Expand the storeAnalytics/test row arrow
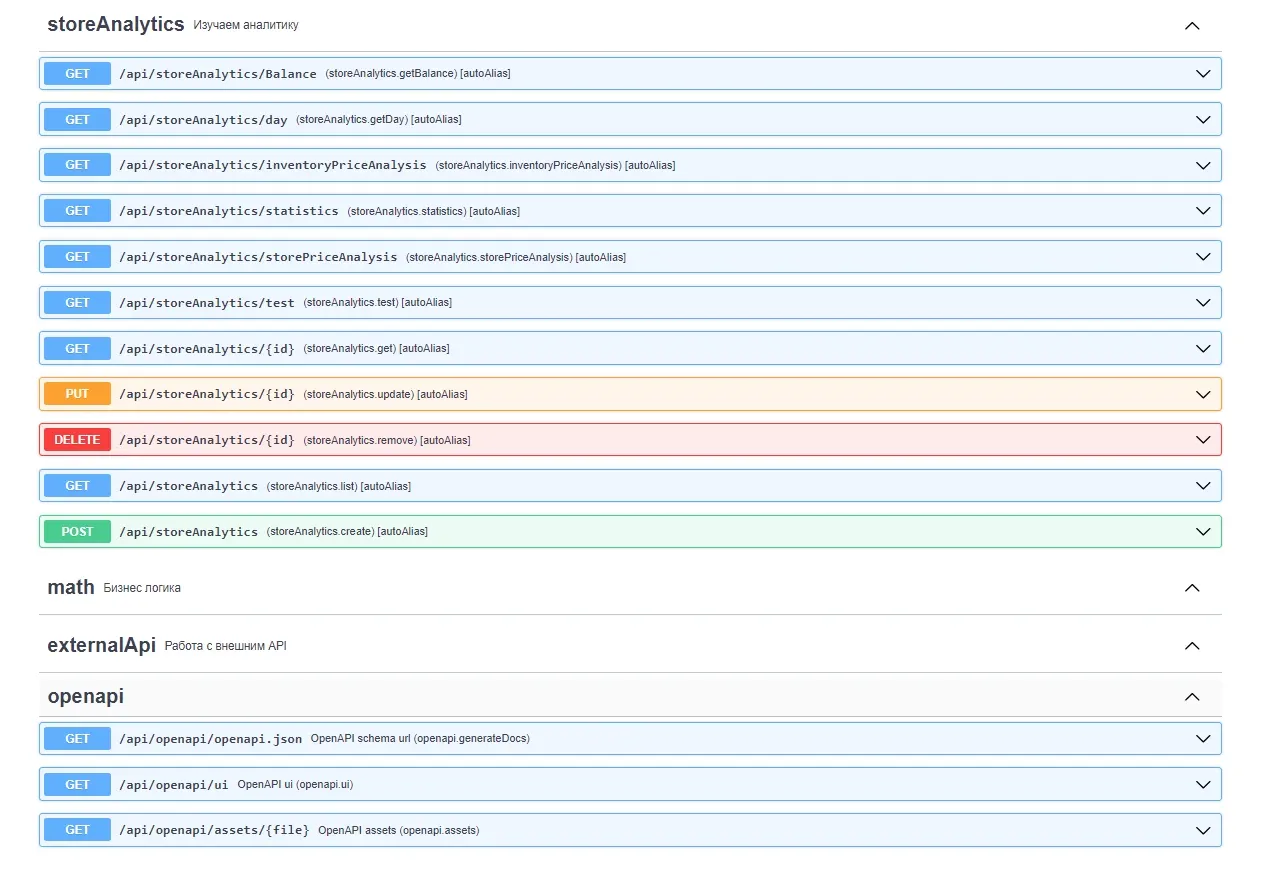The width and height of the screenshot is (1280, 872). (1203, 302)
